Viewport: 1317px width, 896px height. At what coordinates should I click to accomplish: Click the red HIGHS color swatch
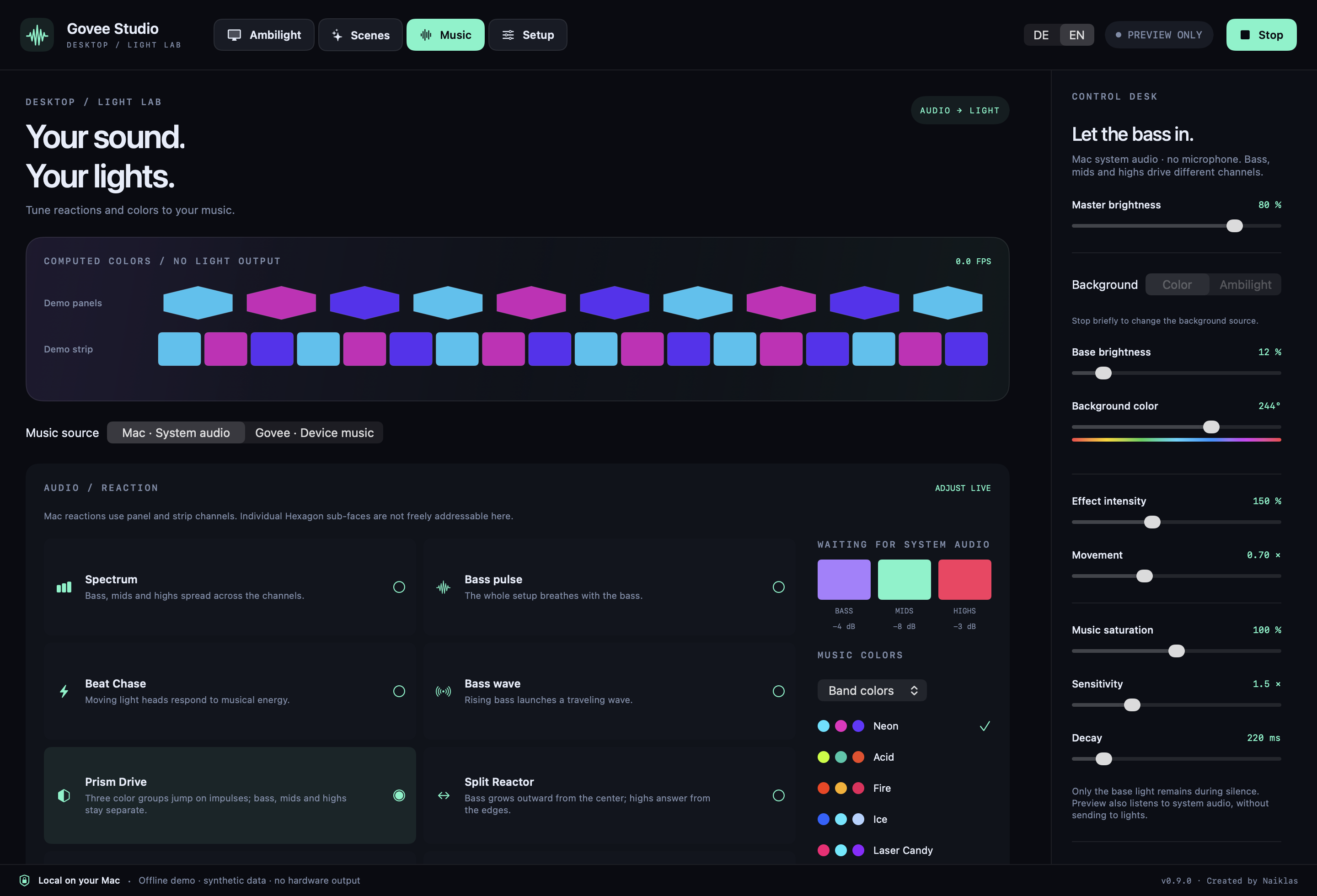[964, 579]
